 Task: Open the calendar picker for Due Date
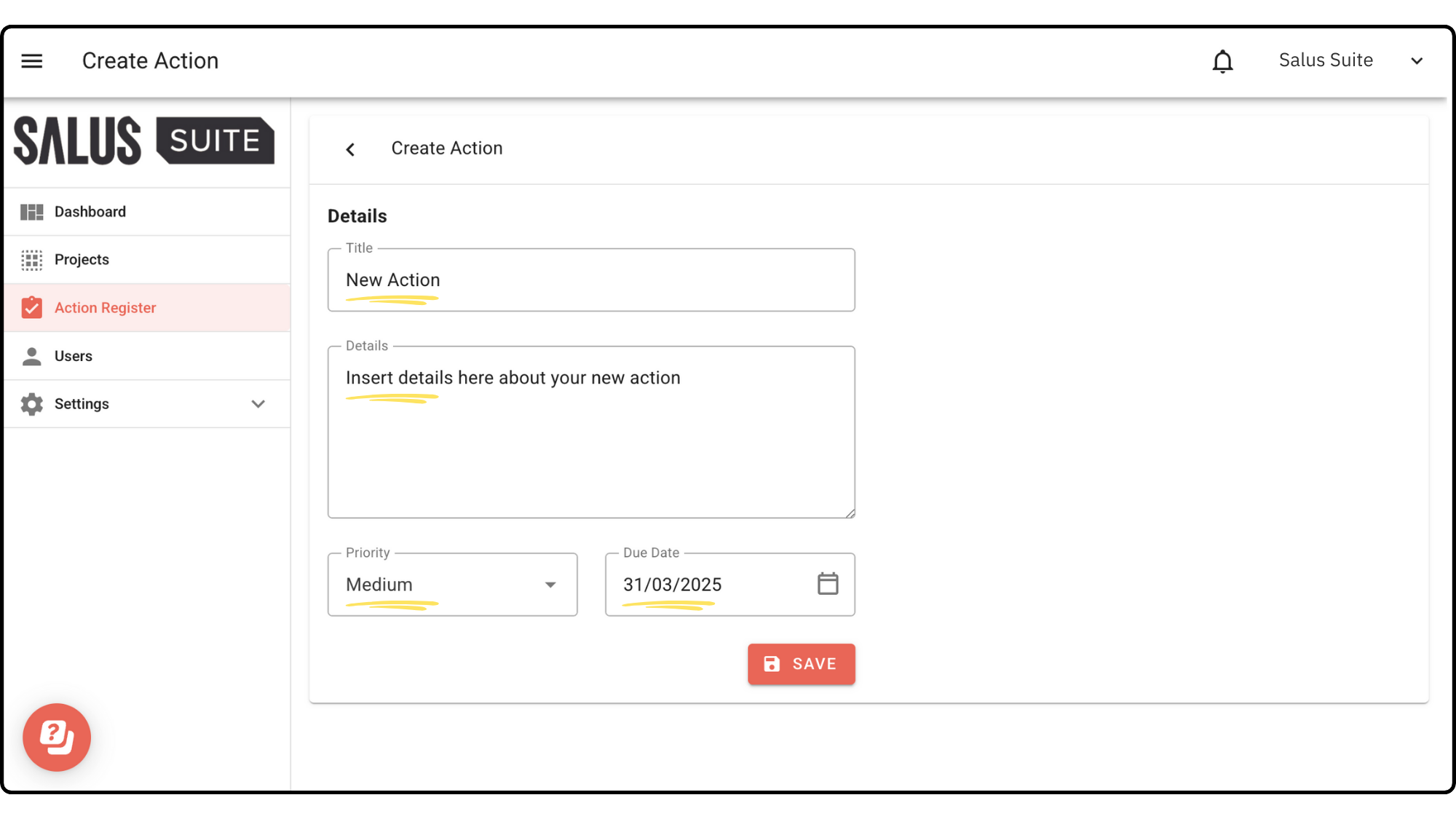point(828,584)
